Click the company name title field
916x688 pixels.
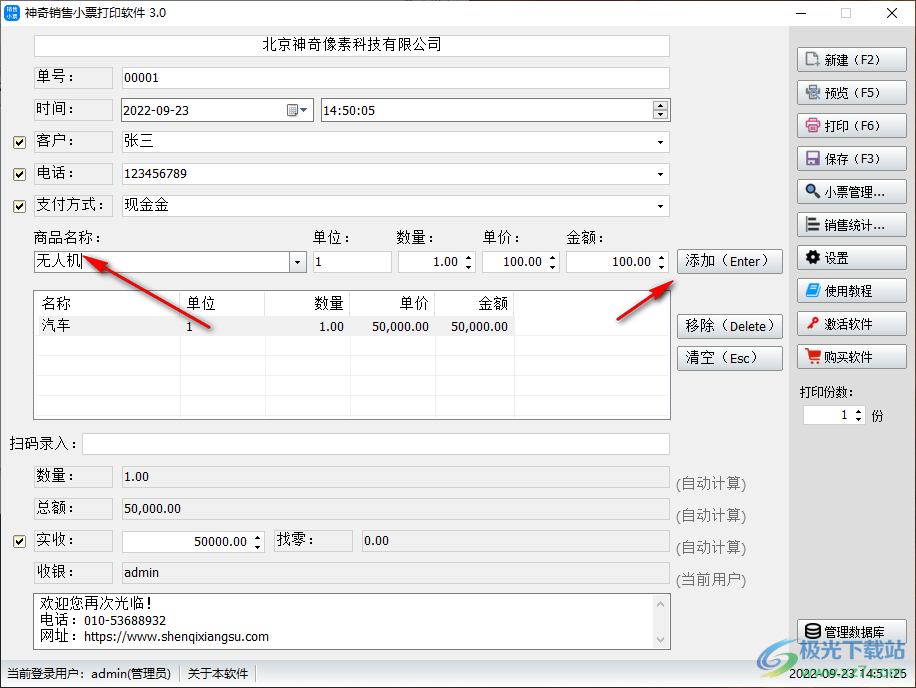352,46
